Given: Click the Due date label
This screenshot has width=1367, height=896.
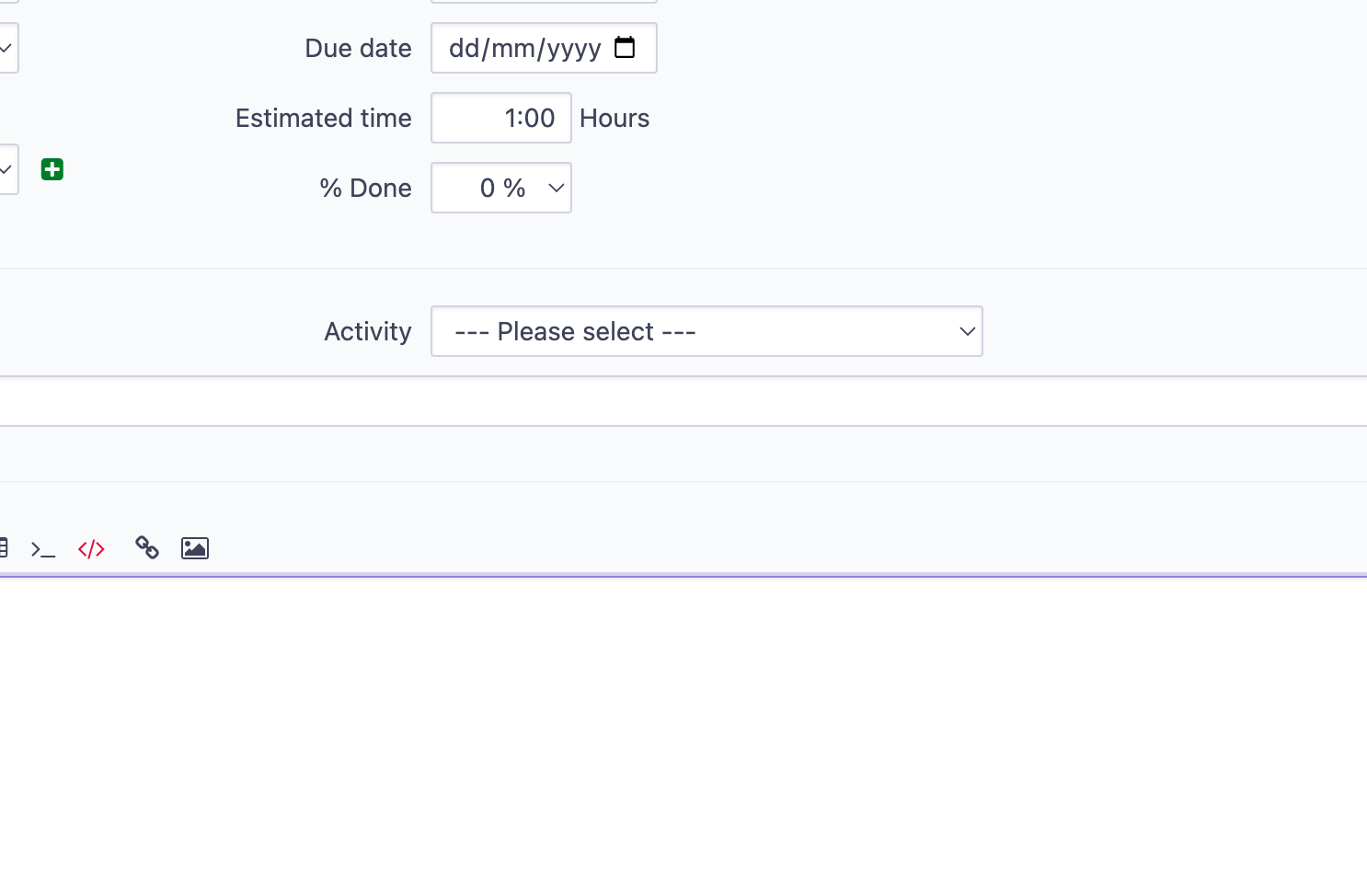Looking at the screenshot, I should (358, 48).
